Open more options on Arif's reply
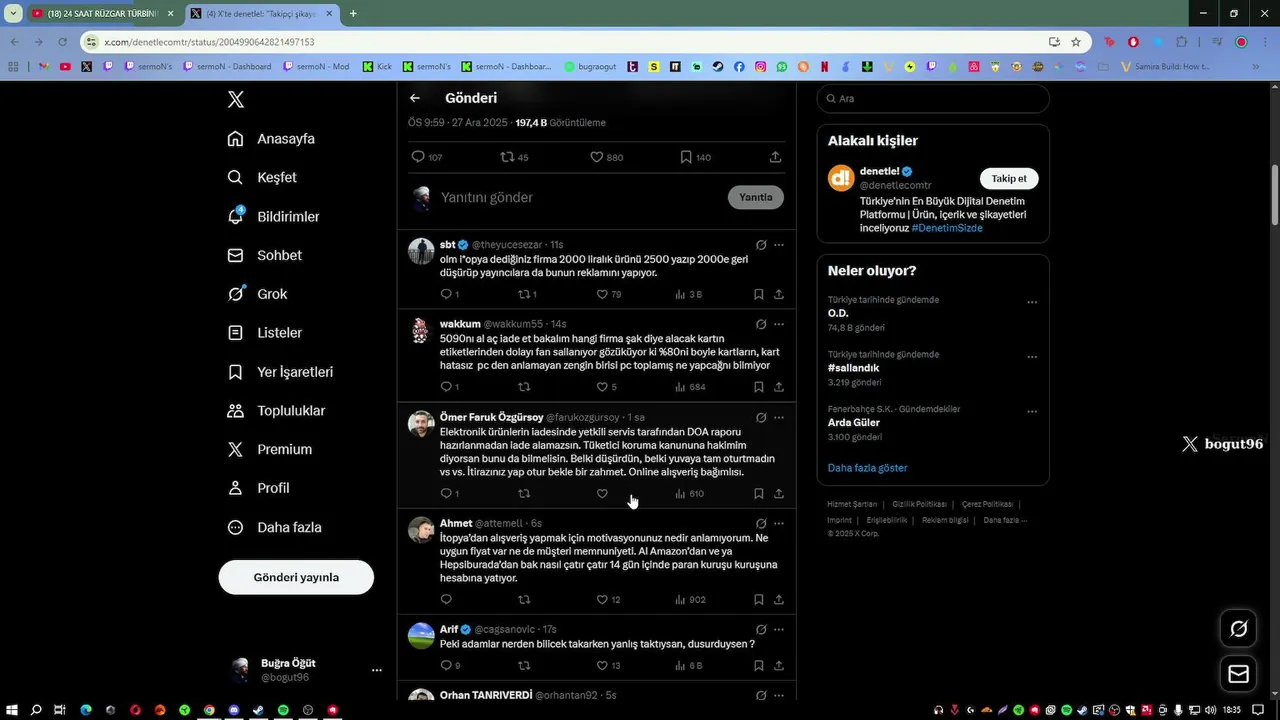Screen dimensions: 1280x720 tap(779, 630)
